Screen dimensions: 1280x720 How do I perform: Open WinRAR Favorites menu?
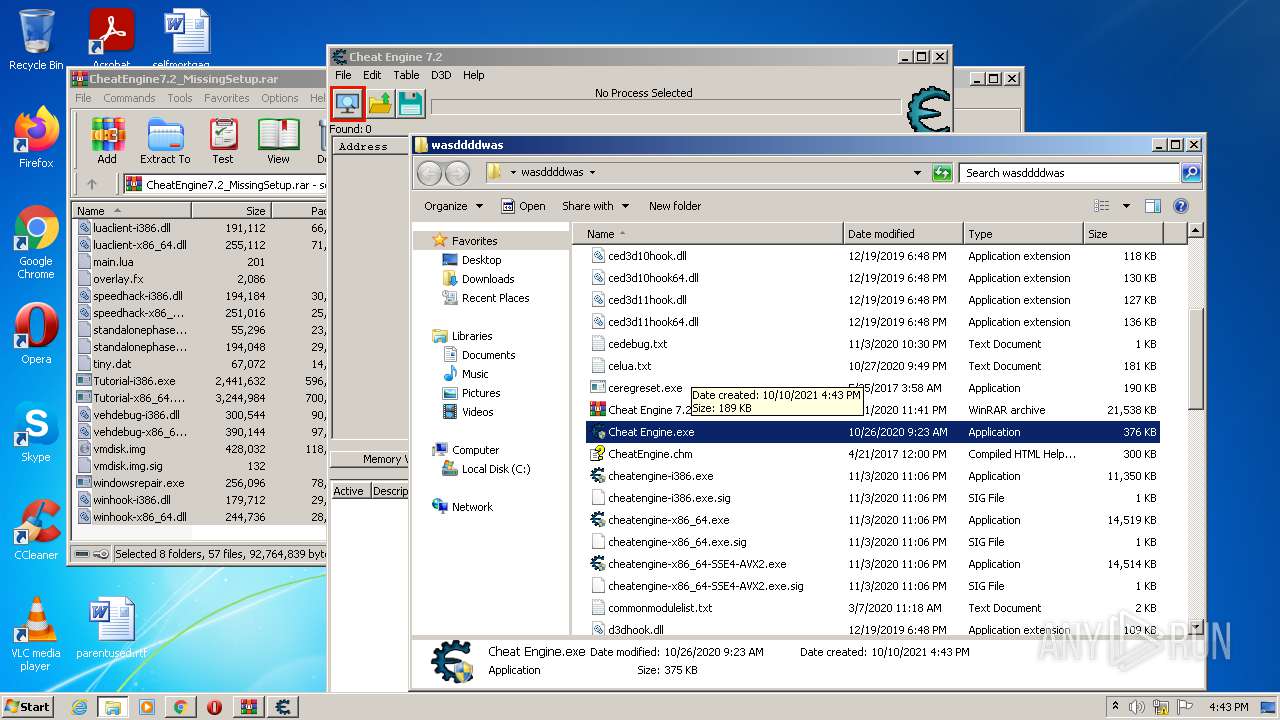click(227, 98)
